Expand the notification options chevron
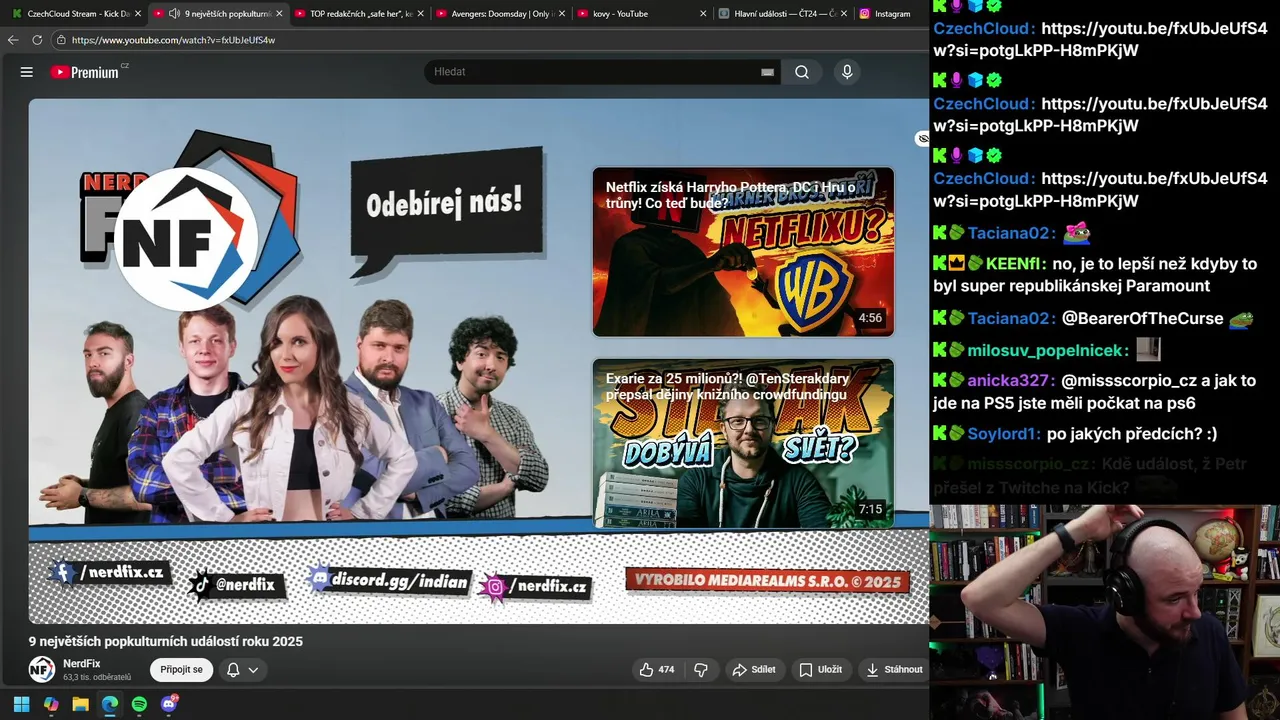The height and width of the screenshot is (720, 1280). 253,670
